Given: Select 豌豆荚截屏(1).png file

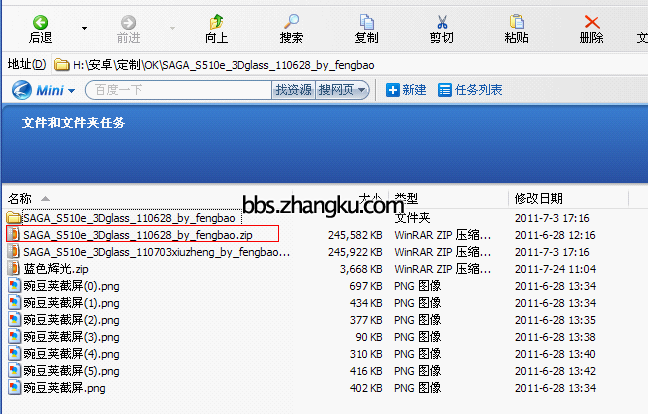Looking at the screenshot, I should pyautogui.click(x=71, y=303).
